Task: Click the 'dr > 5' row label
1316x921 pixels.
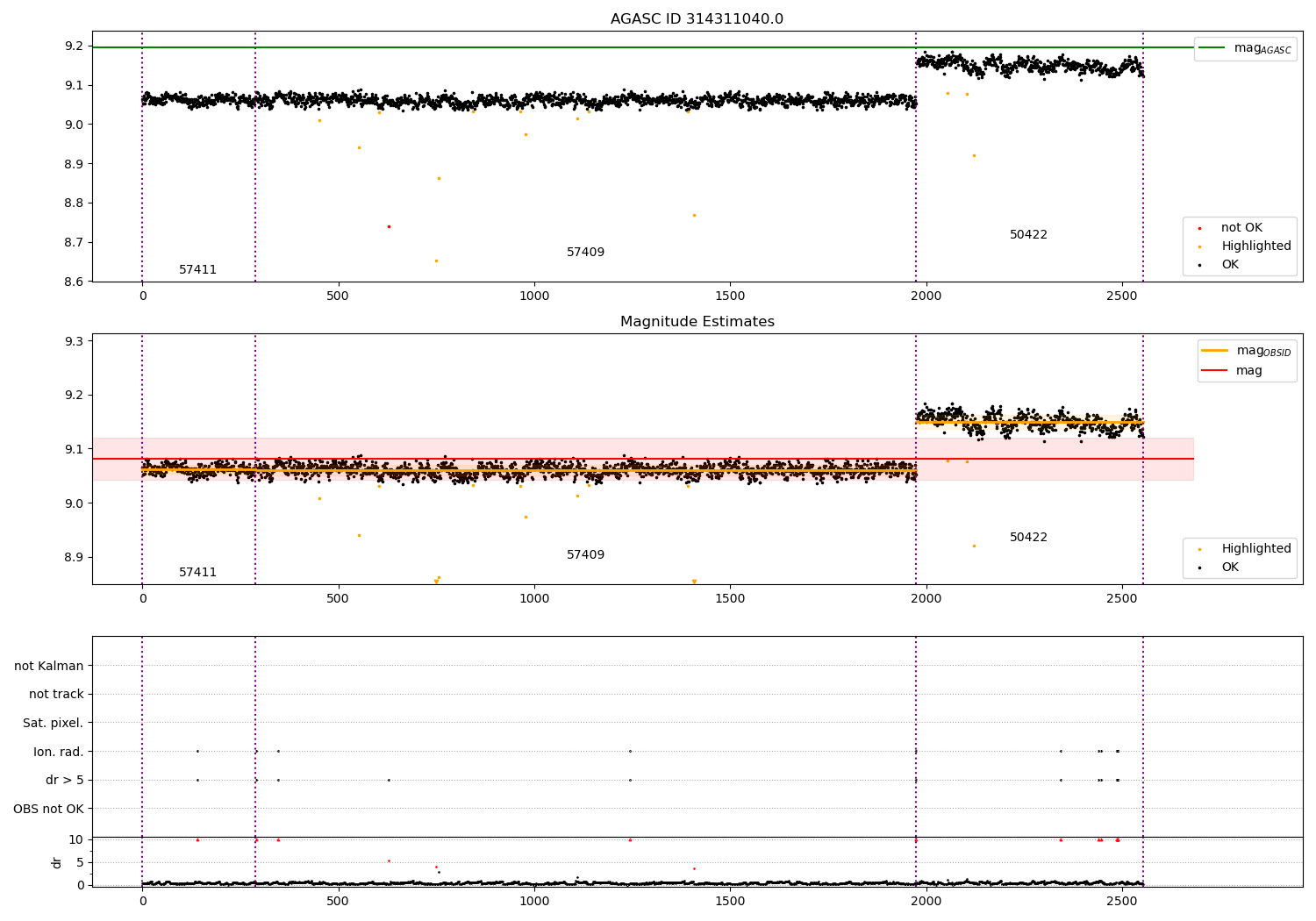Action: (65, 781)
